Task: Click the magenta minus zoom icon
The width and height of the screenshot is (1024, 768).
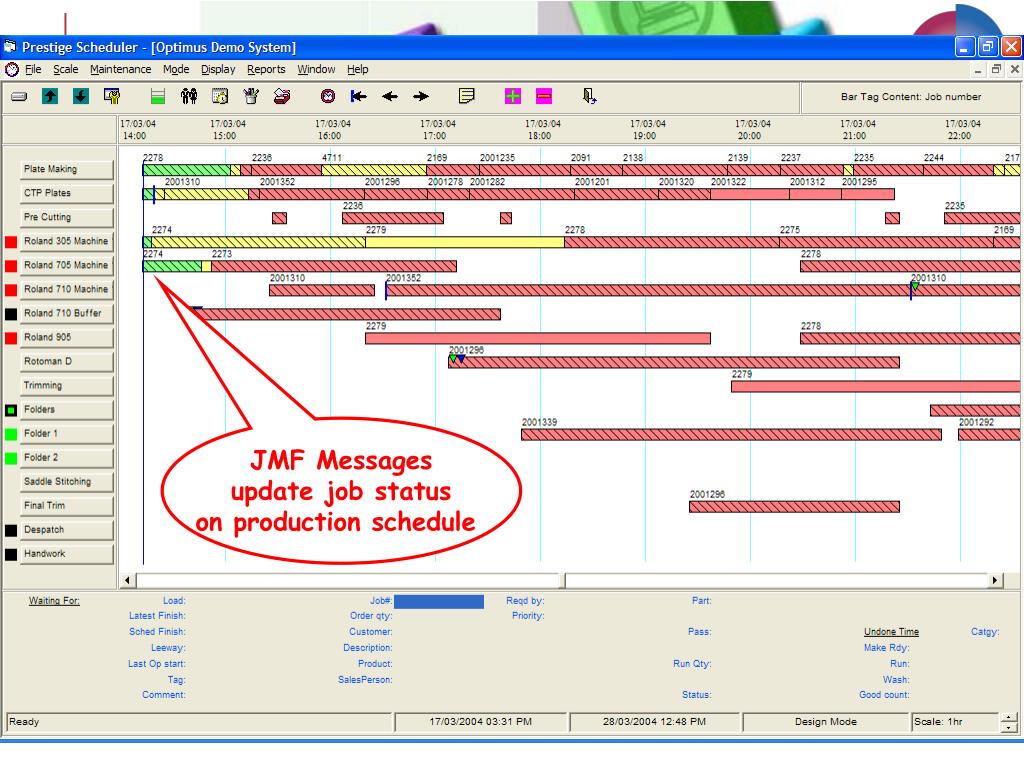Action: pyautogui.click(x=543, y=97)
